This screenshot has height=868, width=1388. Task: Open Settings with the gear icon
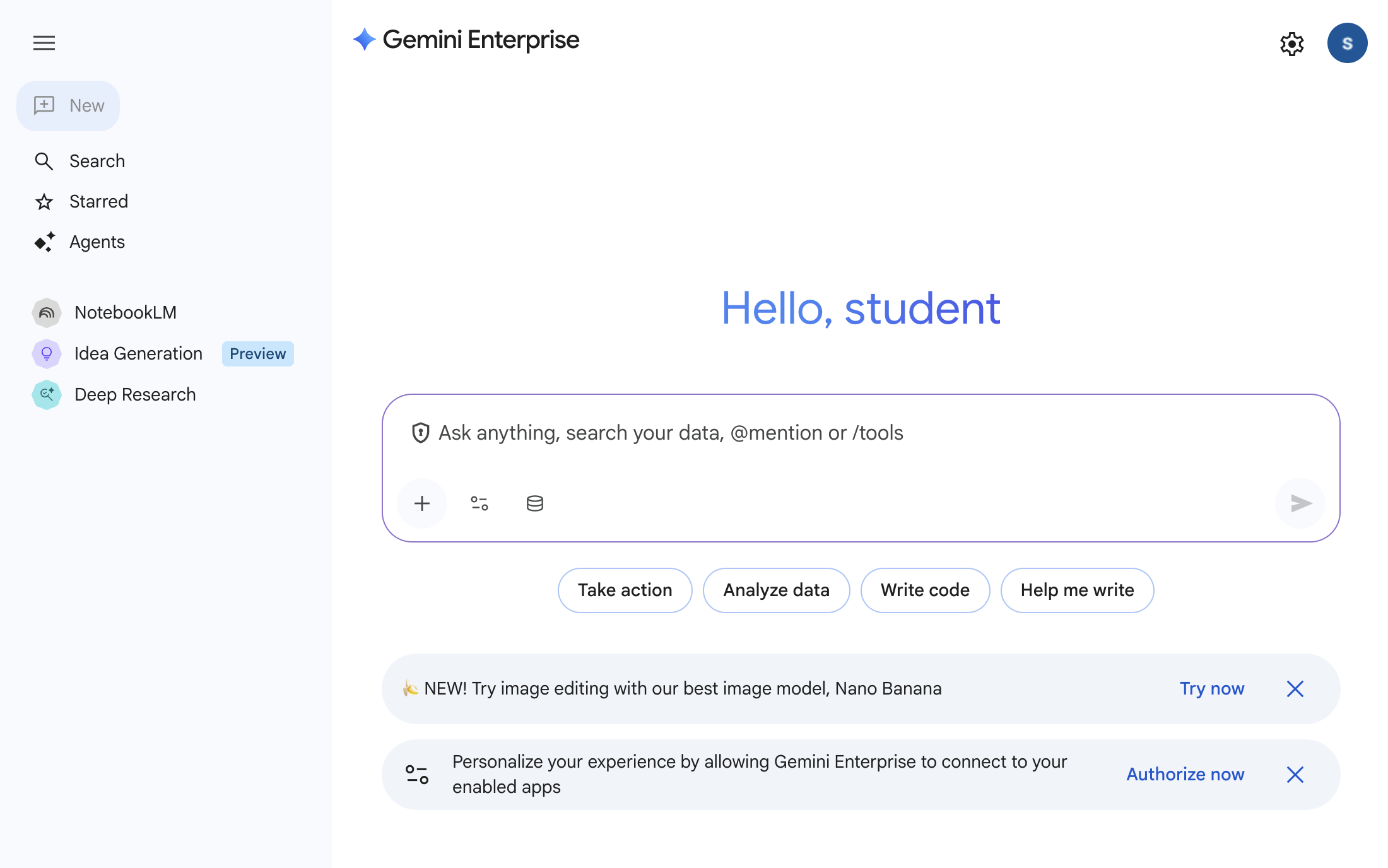coord(1292,44)
